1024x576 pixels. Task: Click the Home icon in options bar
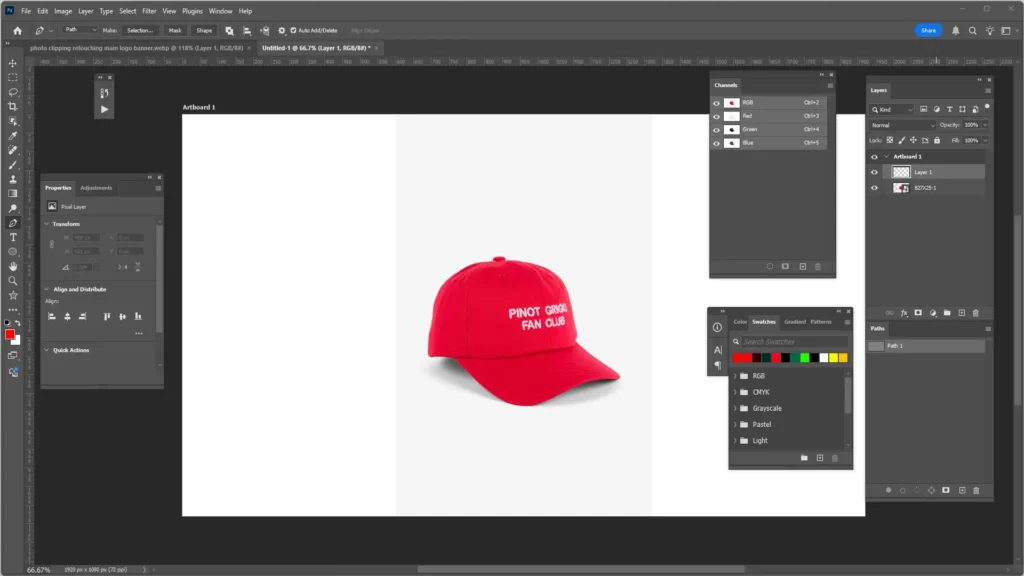tap(17, 31)
